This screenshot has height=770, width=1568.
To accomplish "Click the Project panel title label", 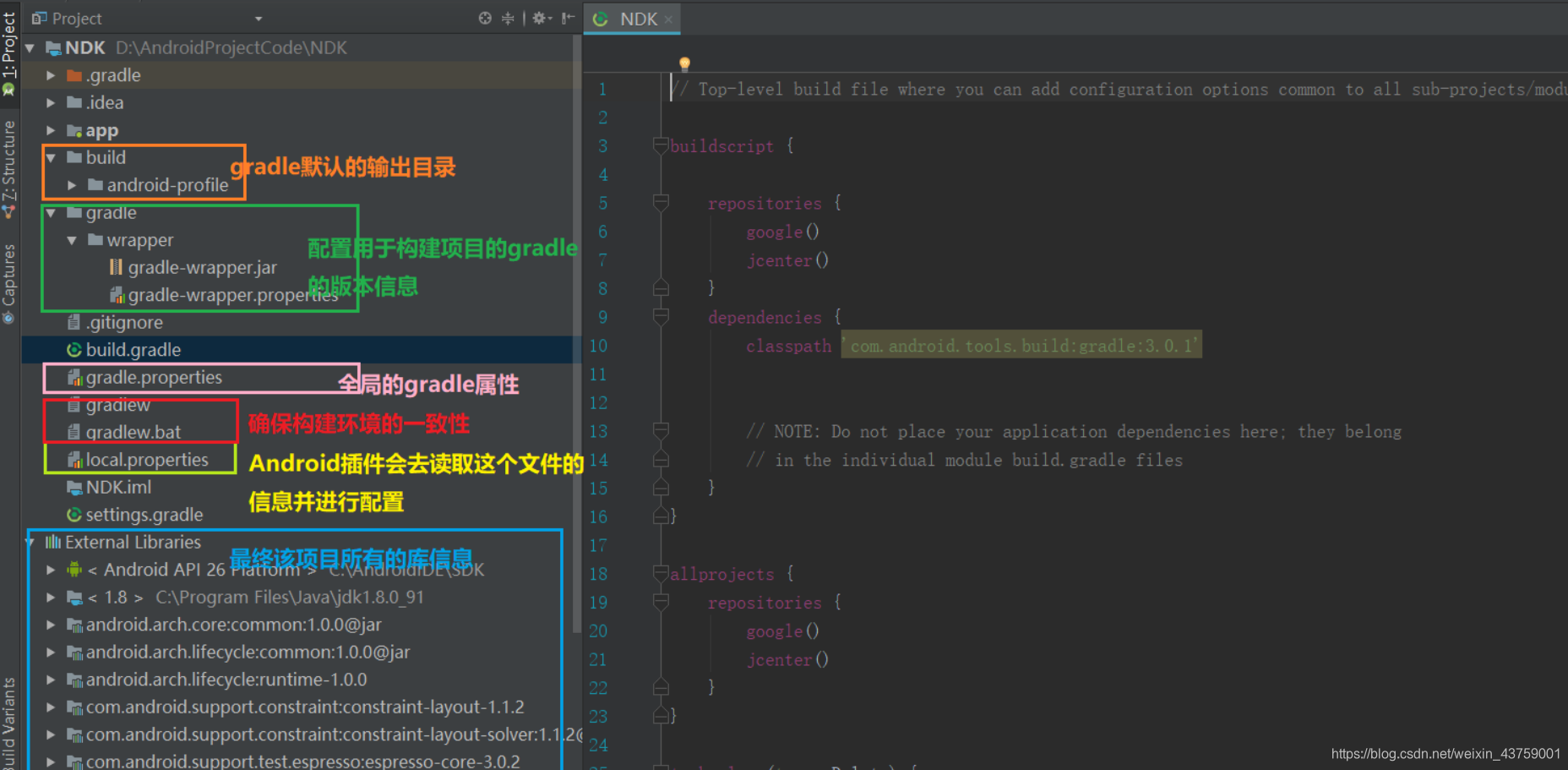I will point(77,19).
